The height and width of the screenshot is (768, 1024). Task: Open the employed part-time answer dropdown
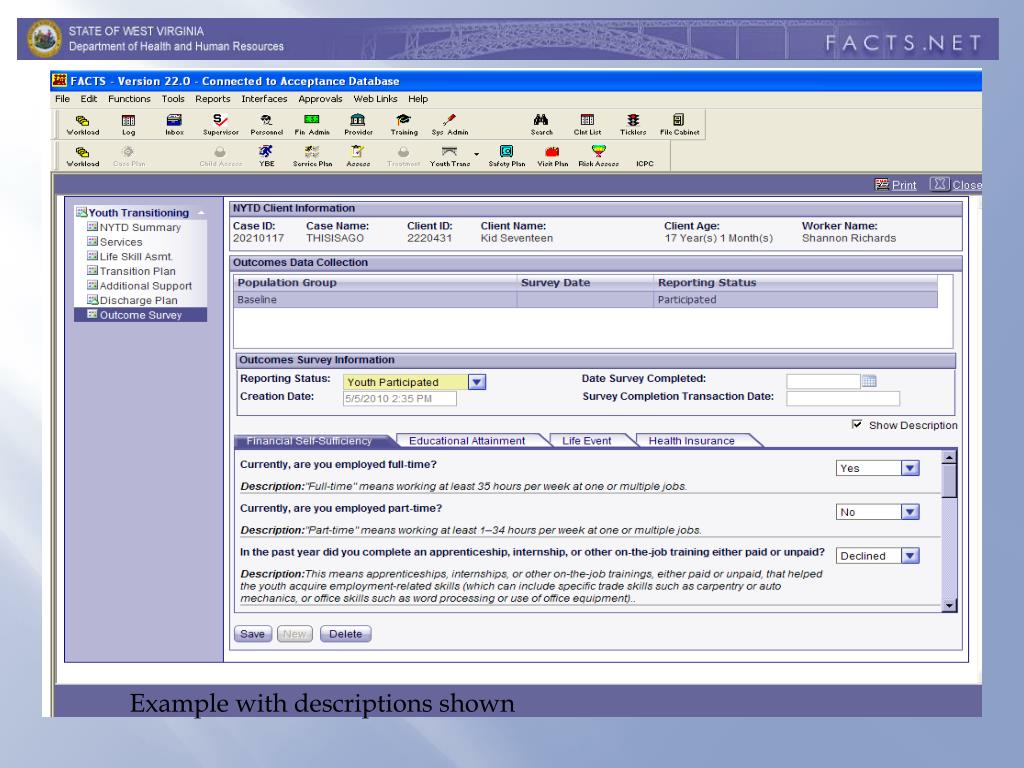click(x=910, y=511)
